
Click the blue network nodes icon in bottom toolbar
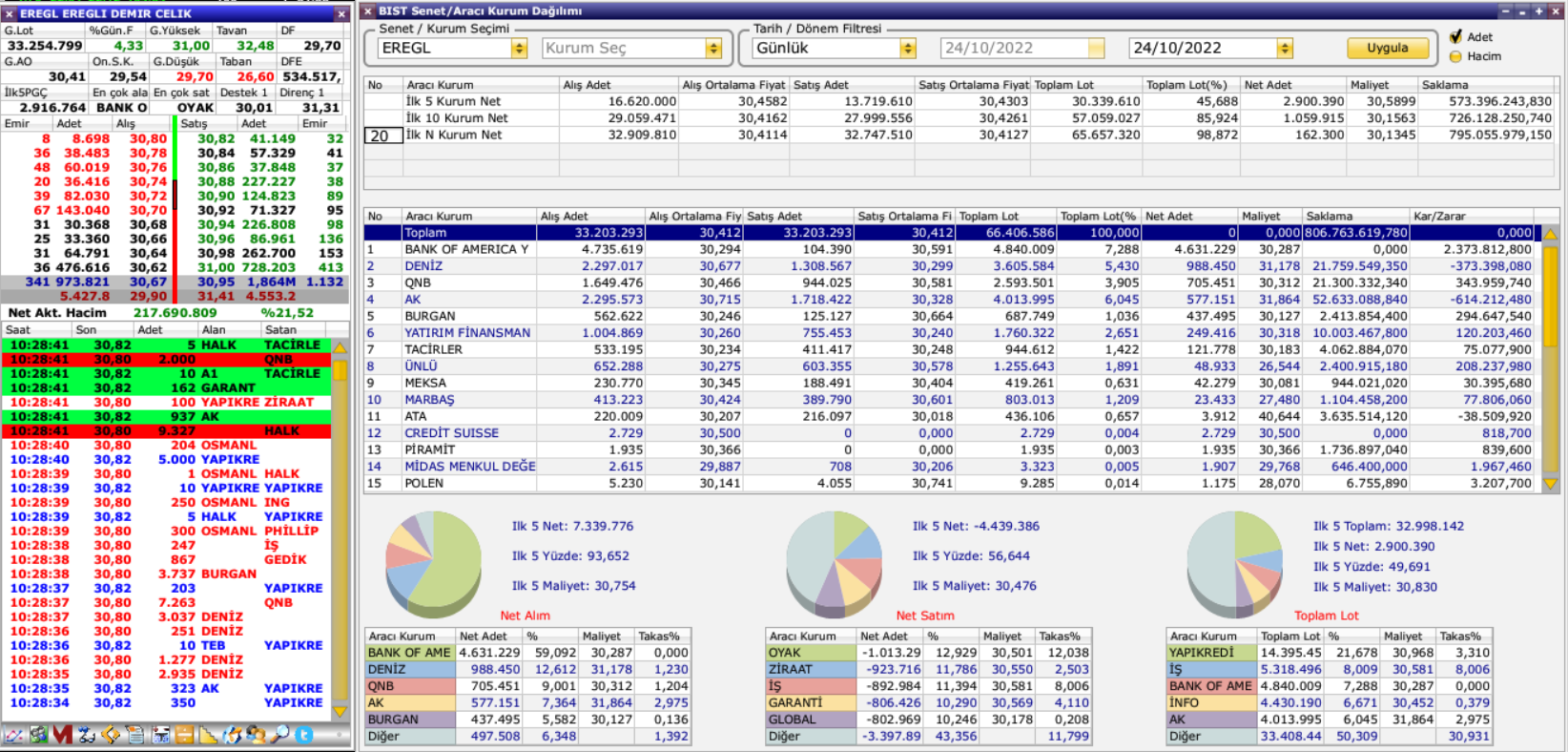[87, 735]
